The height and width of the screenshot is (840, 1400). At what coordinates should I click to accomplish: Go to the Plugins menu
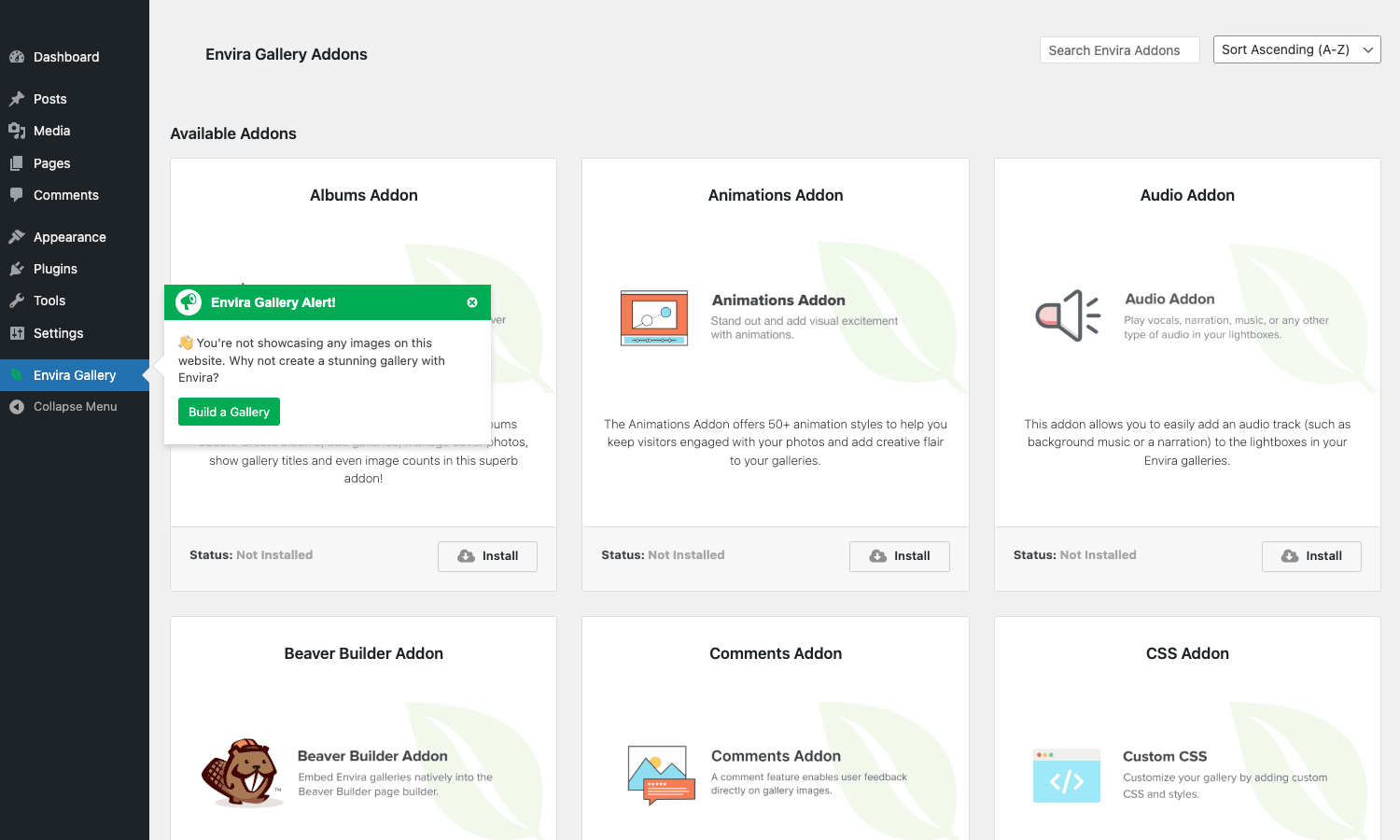point(75,269)
